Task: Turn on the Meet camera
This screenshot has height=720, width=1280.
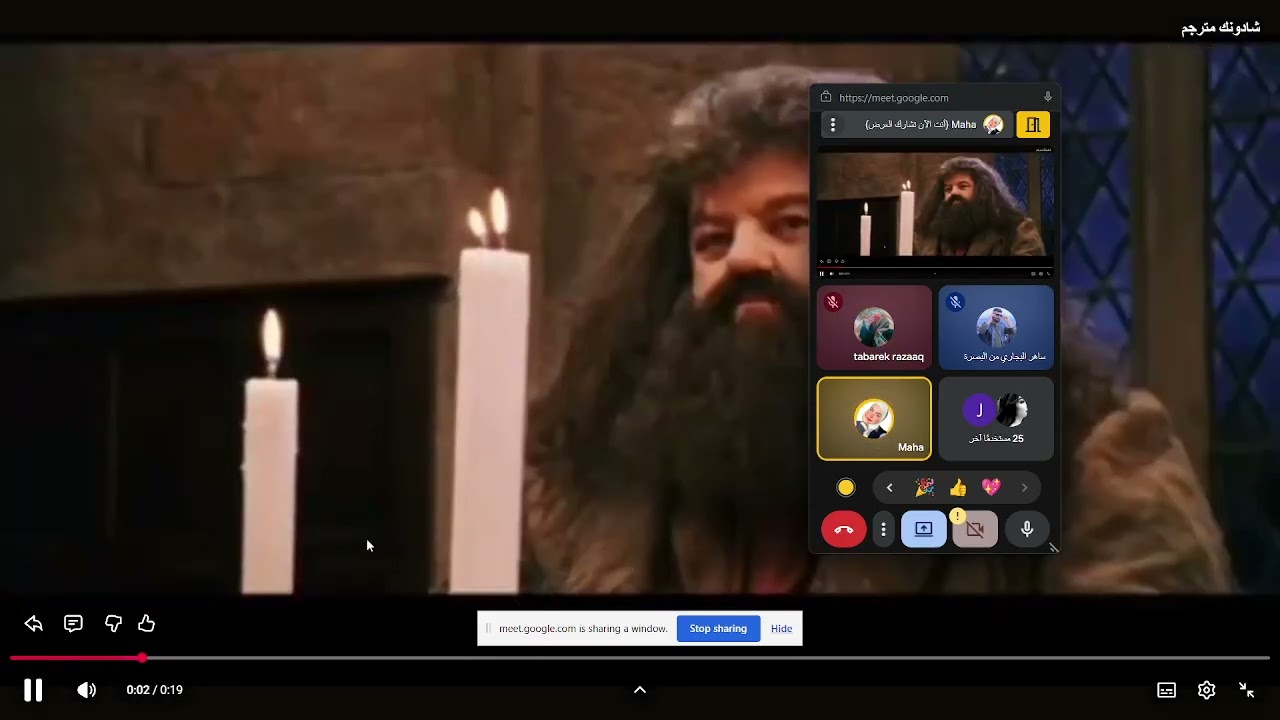Action: 975,530
